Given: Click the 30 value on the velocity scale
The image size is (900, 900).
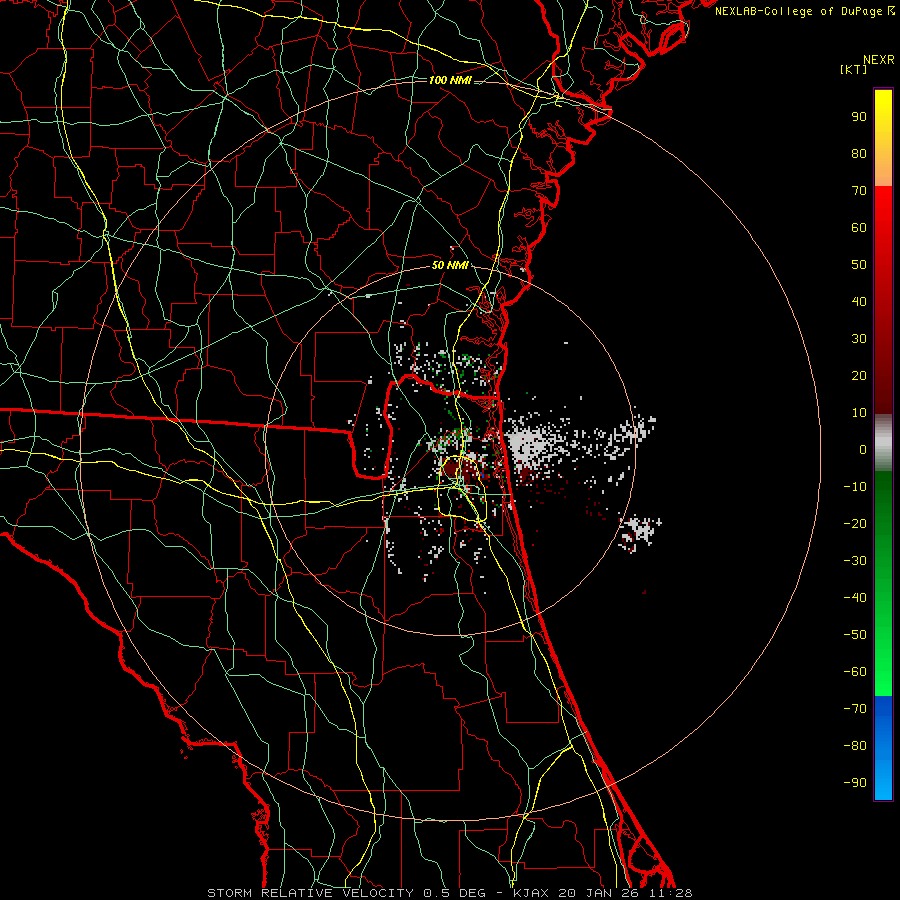Looking at the screenshot, I should pos(859,339).
